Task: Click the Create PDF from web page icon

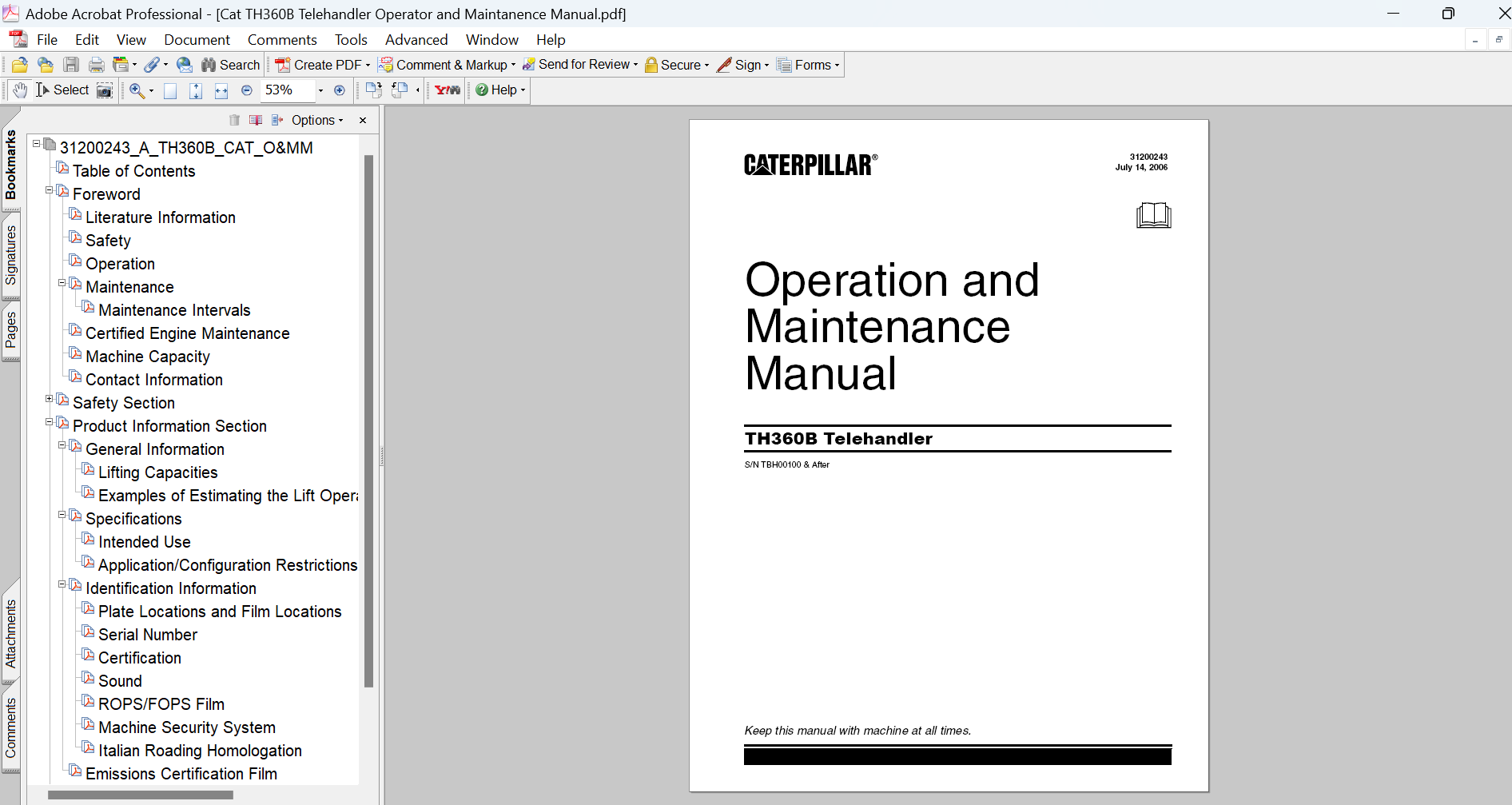Action: tap(46, 65)
